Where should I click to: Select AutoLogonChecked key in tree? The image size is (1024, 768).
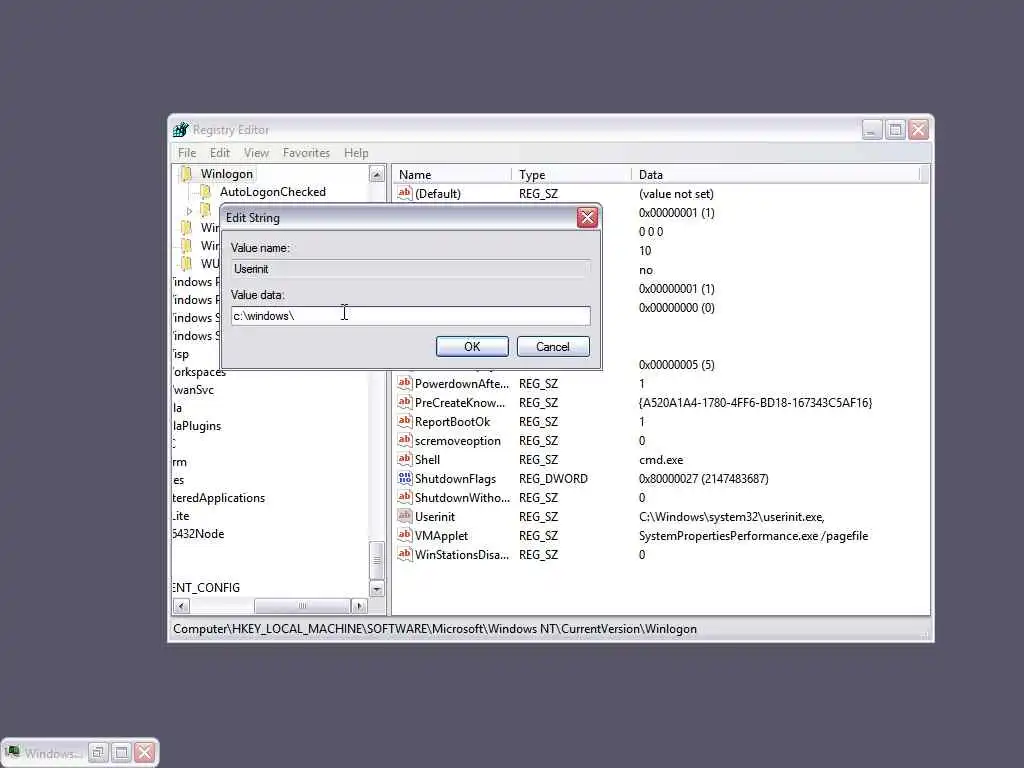[272, 192]
